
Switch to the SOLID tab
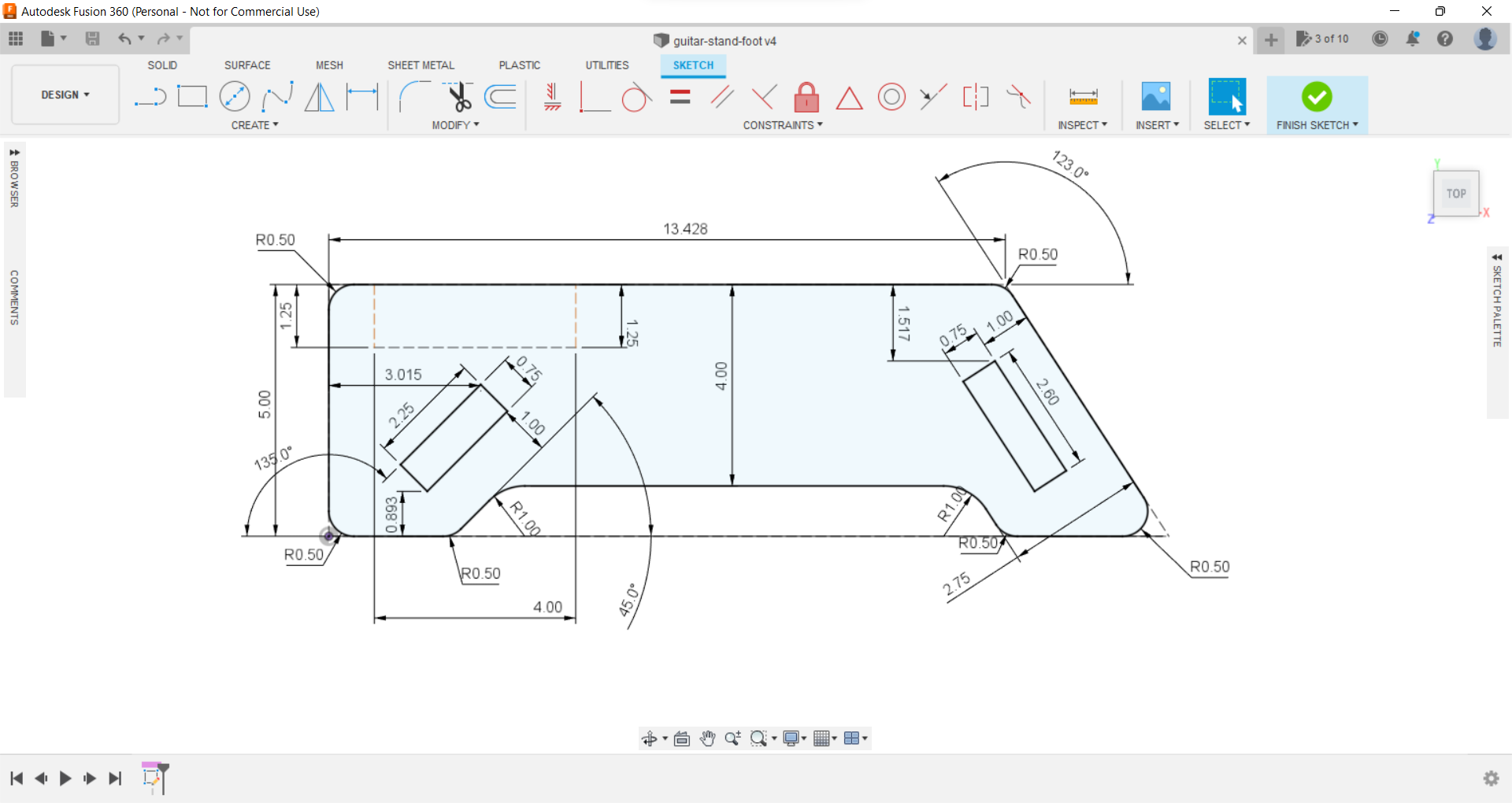tap(162, 65)
